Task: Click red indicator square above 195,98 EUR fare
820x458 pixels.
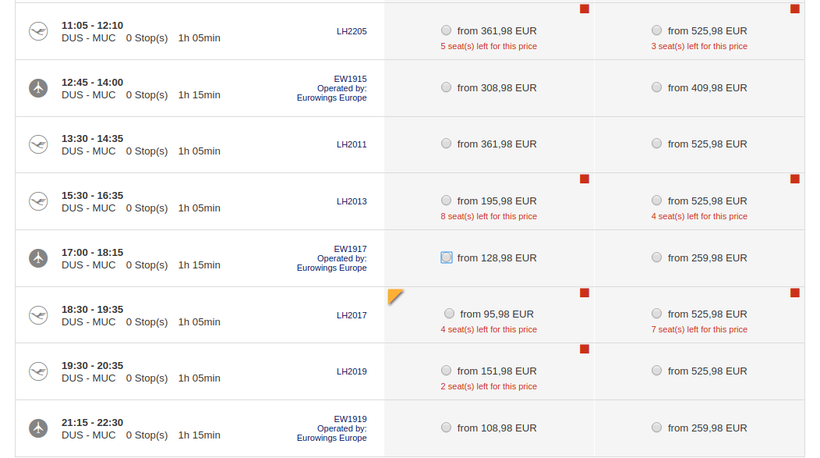Action: point(584,179)
